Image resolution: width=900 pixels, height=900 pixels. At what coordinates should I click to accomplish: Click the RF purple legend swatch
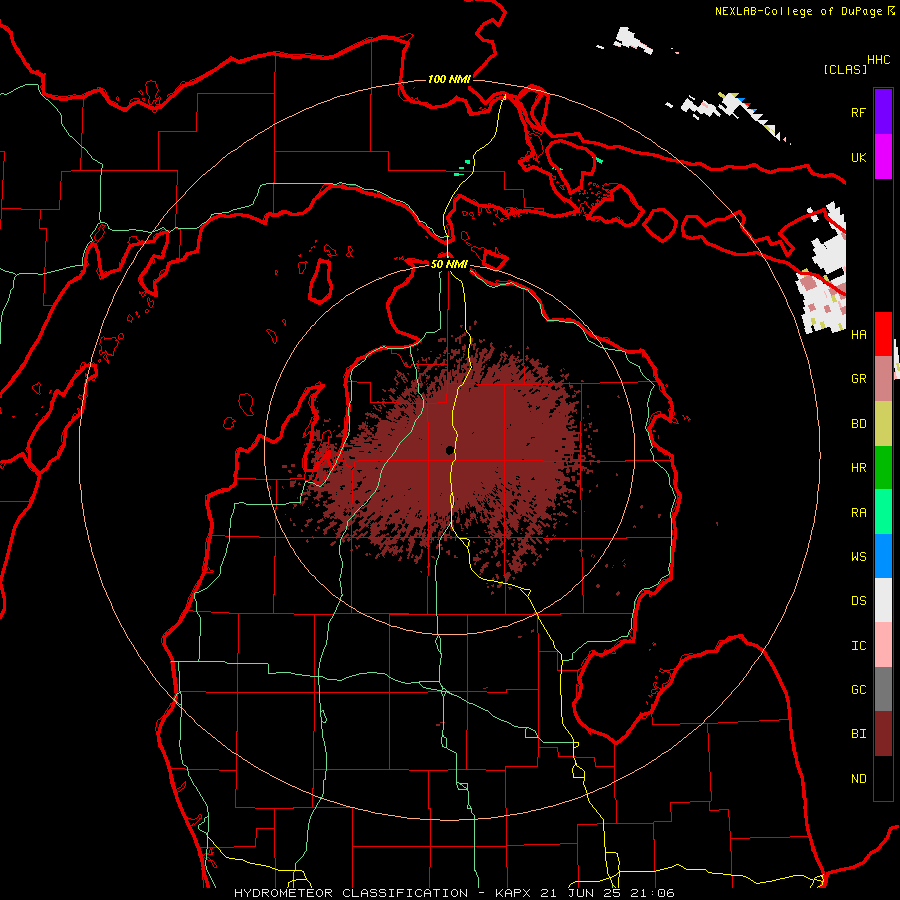(x=883, y=112)
